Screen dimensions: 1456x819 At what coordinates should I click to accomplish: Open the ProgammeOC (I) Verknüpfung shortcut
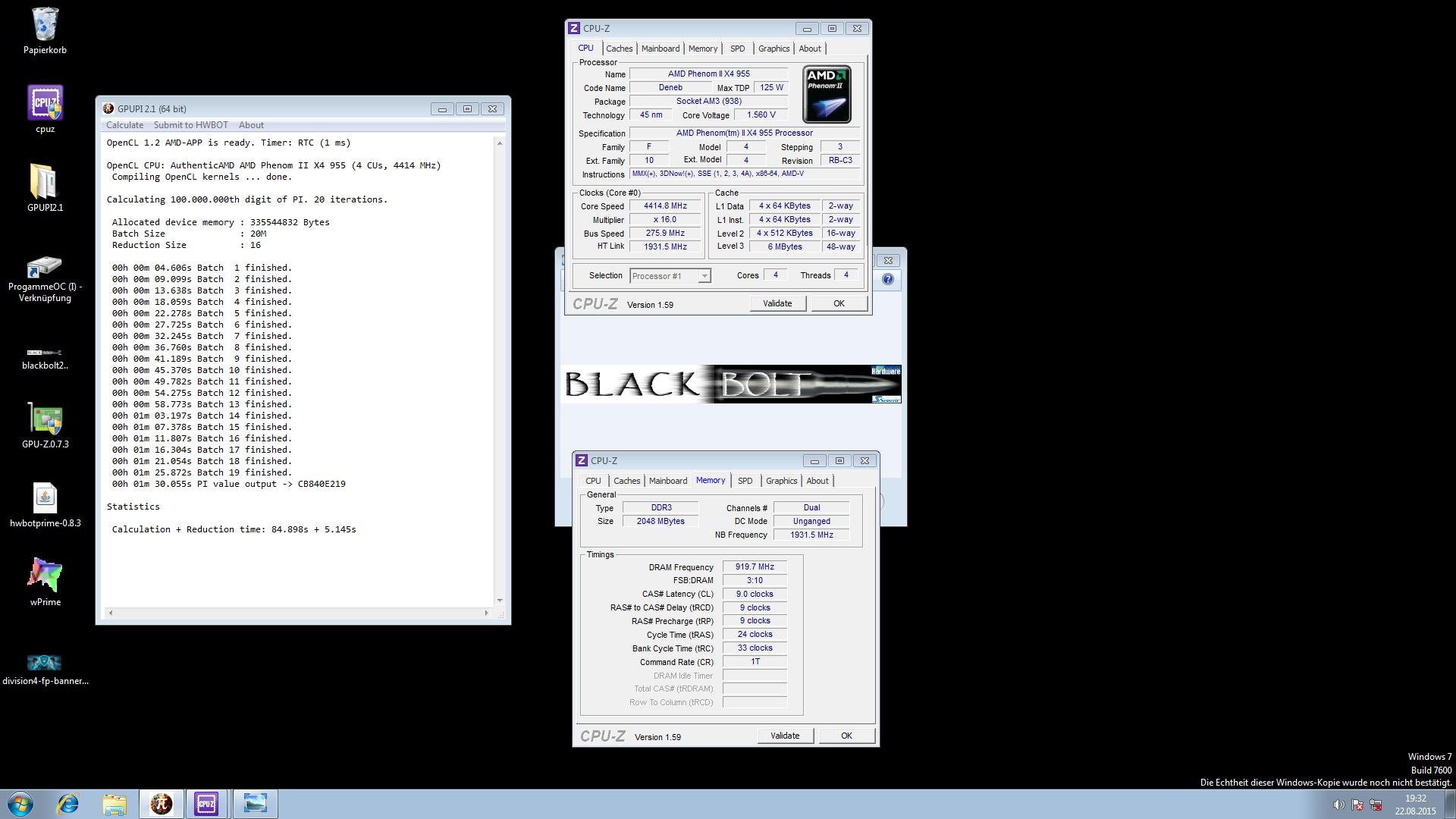tap(45, 279)
